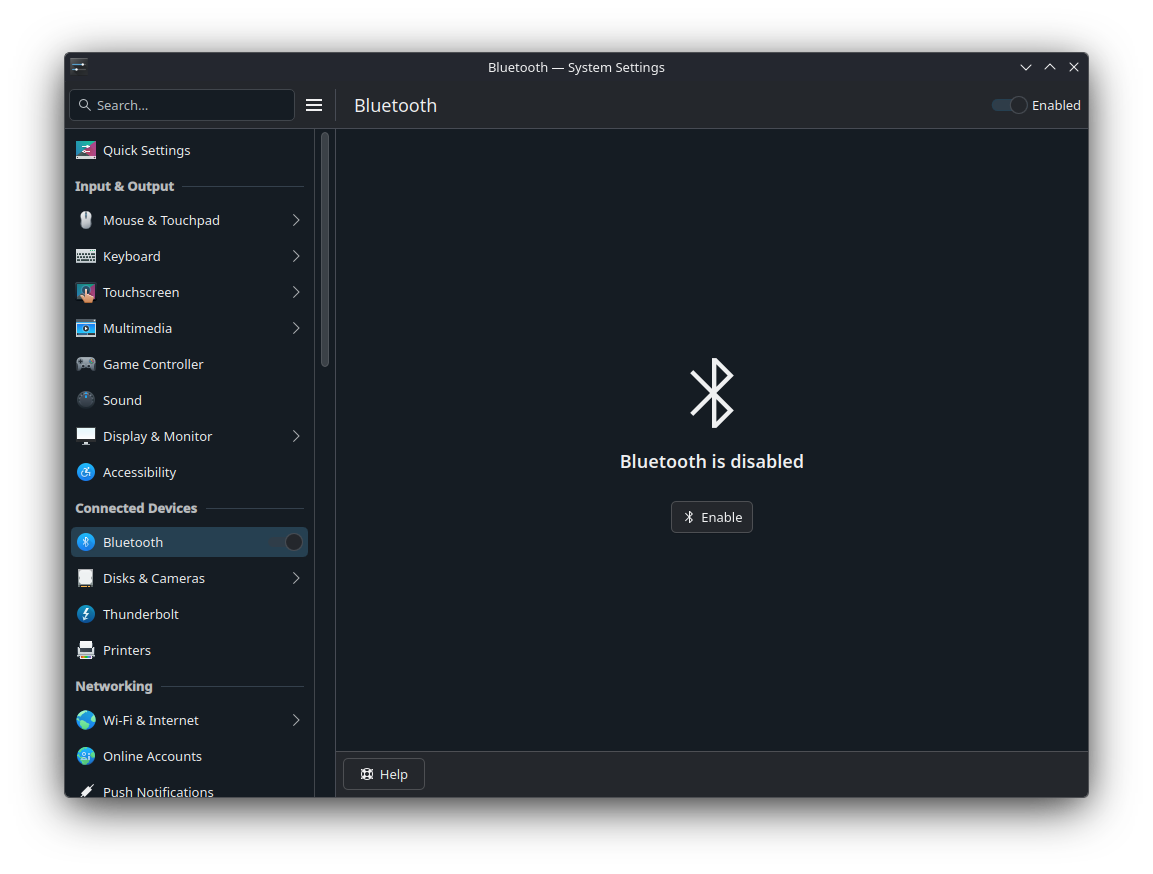
Task: Expand the Multimedia submenu chevron
Action: 296,328
